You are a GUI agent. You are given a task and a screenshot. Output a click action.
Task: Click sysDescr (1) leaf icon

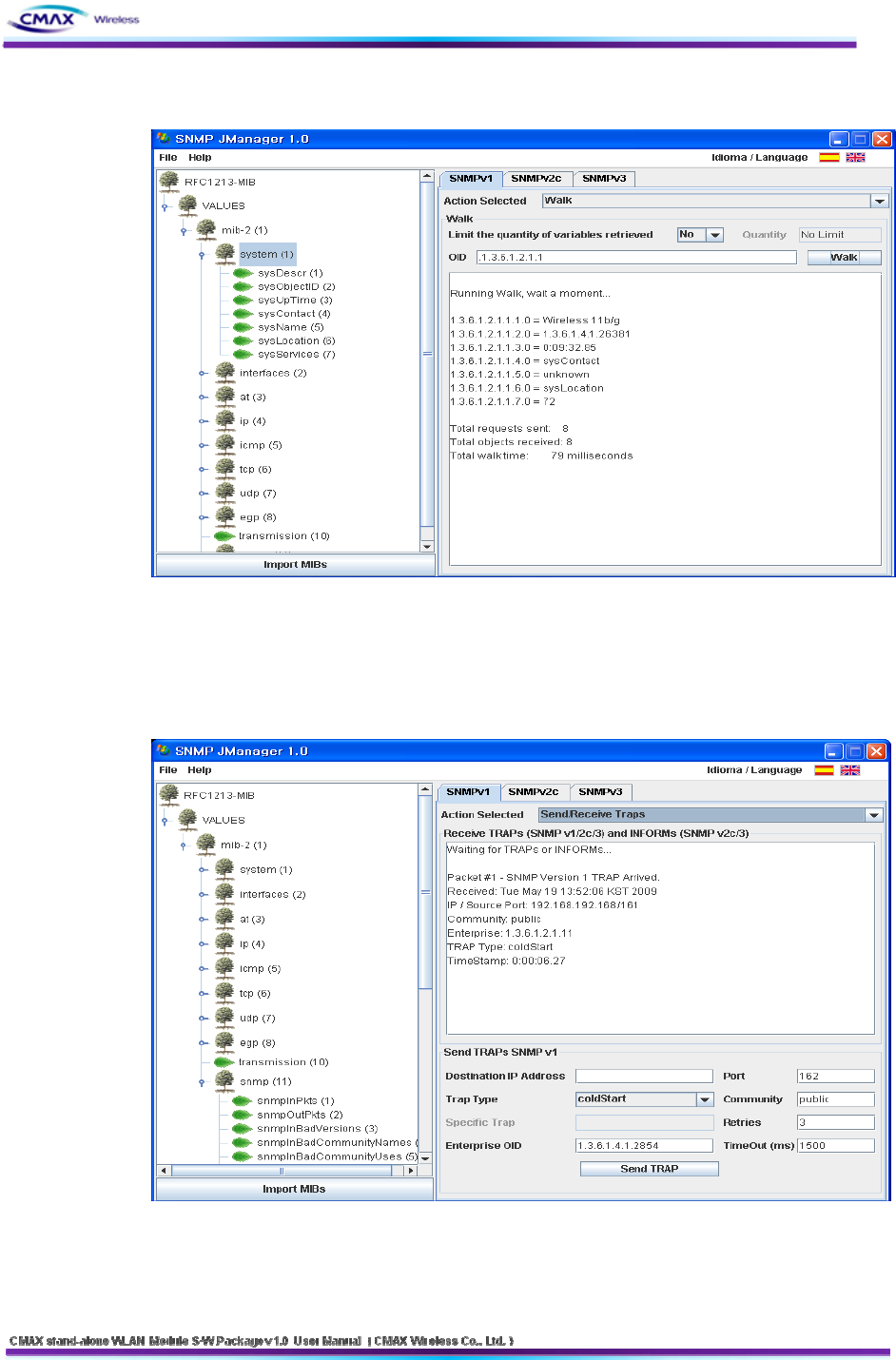(243, 273)
